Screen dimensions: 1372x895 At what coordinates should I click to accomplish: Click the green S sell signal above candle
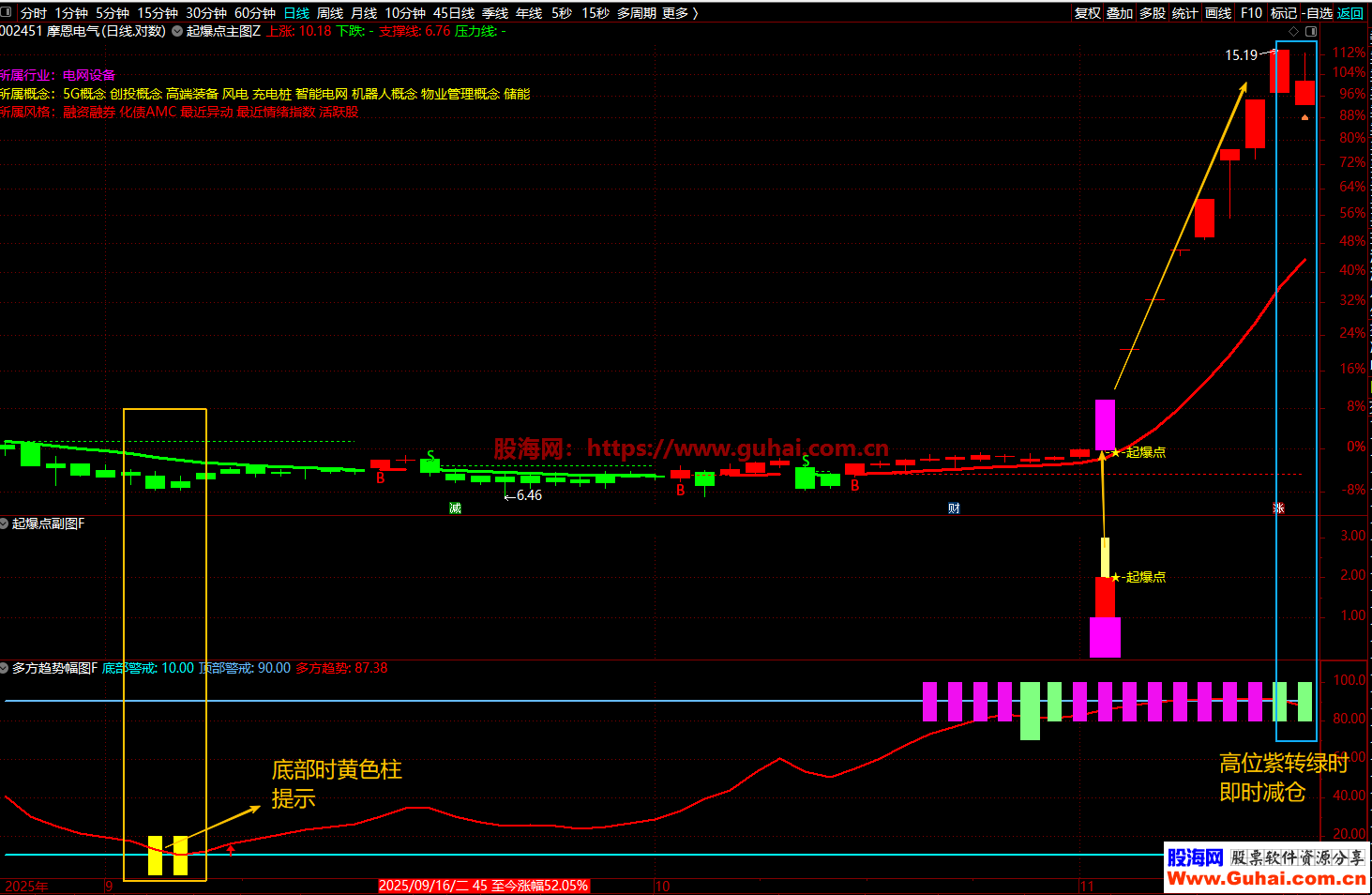click(x=430, y=456)
